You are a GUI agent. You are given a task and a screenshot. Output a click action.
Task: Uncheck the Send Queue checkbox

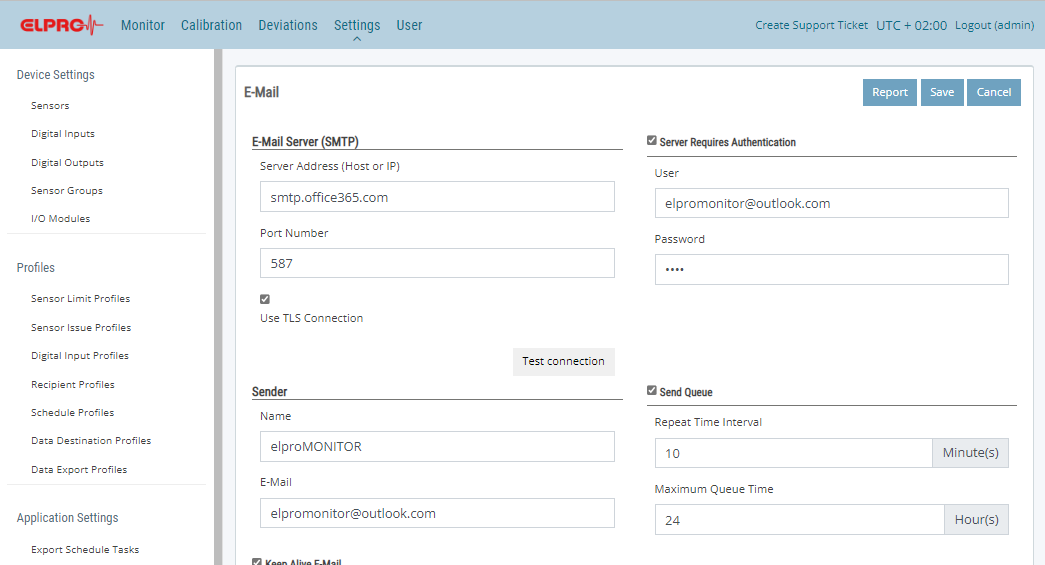tap(652, 391)
